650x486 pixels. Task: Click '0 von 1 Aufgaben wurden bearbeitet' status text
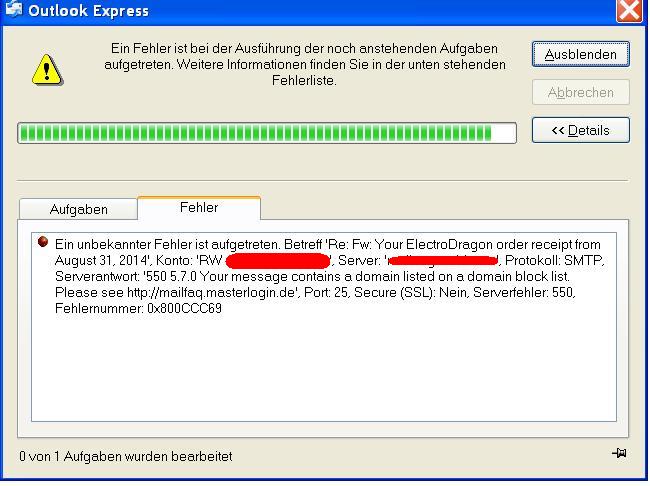126,457
